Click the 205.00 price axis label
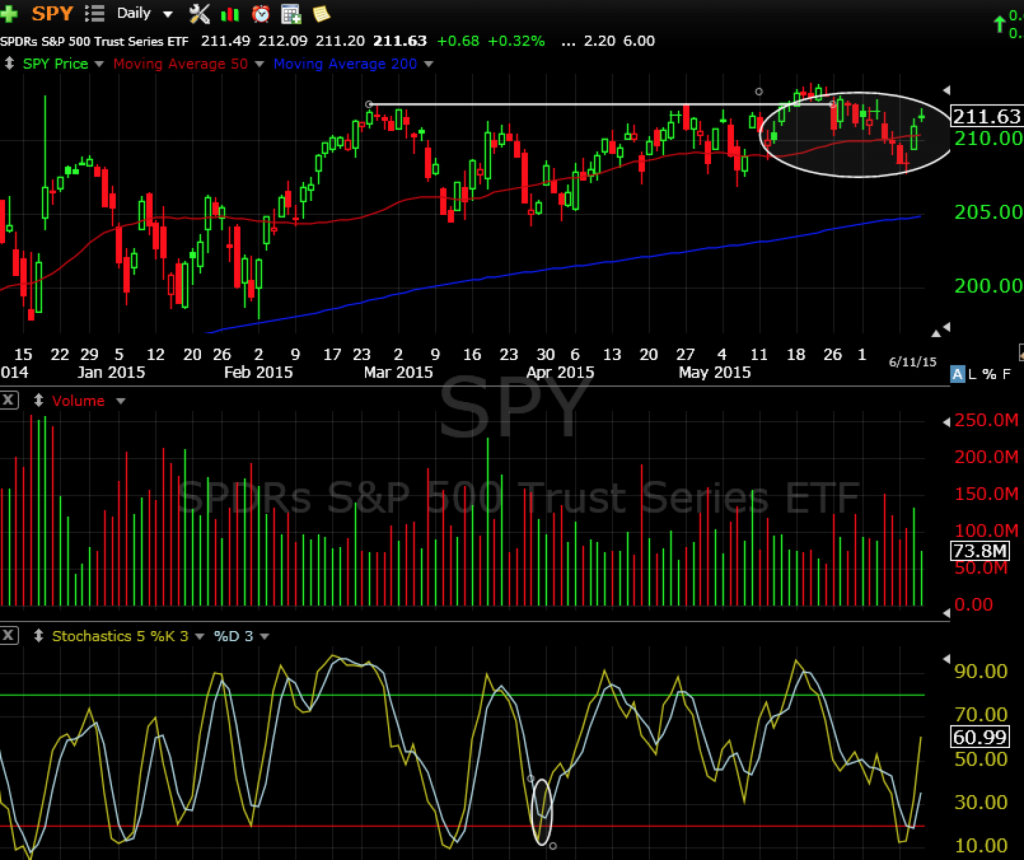Image resolution: width=1024 pixels, height=860 pixels. [988, 212]
